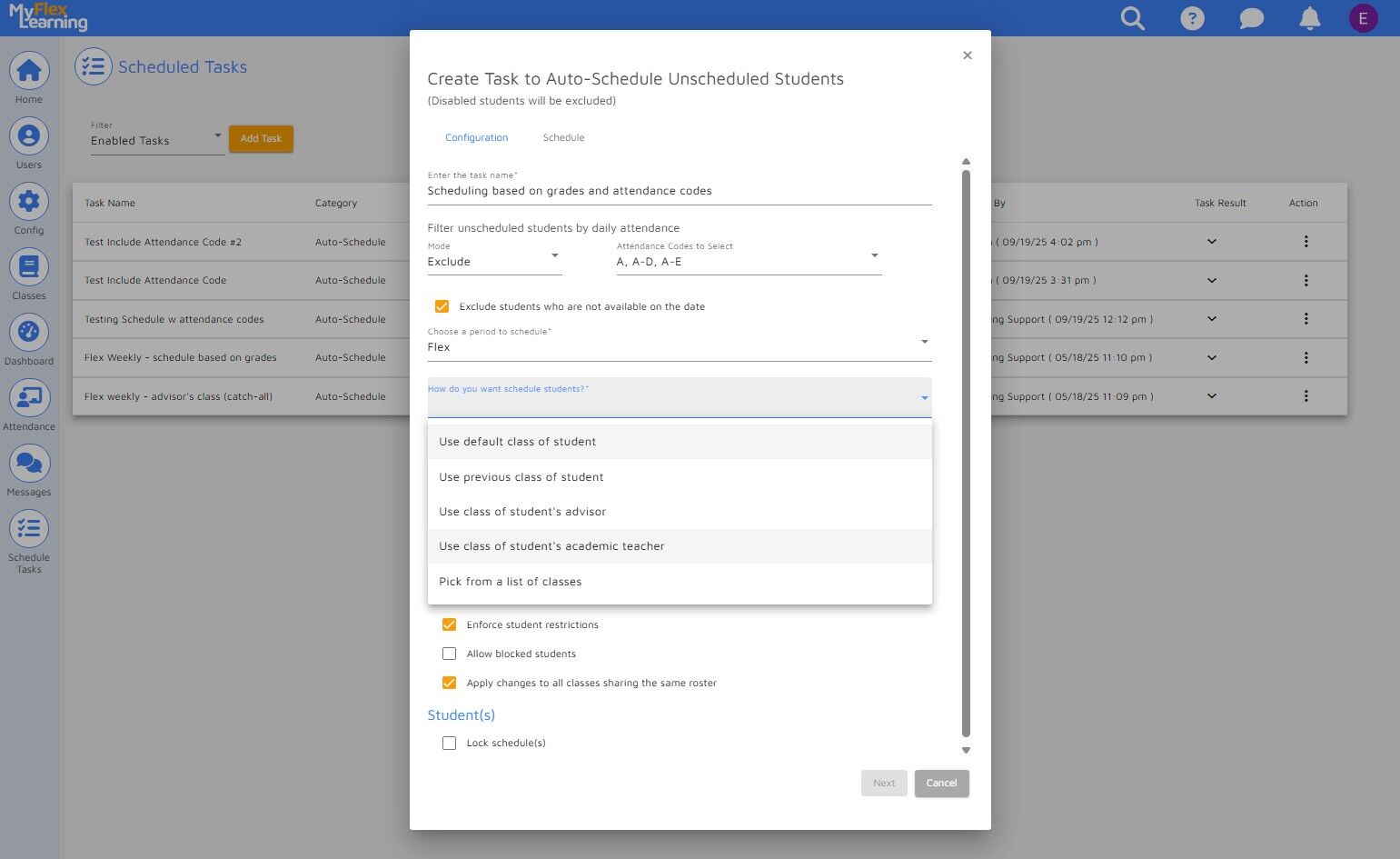
Task: Open the Home icon in sidebar
Action: (29, 71)
